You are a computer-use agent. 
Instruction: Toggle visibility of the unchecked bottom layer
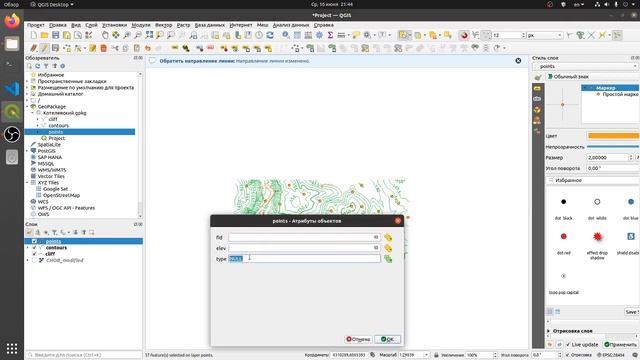click(x=34, y=260)
